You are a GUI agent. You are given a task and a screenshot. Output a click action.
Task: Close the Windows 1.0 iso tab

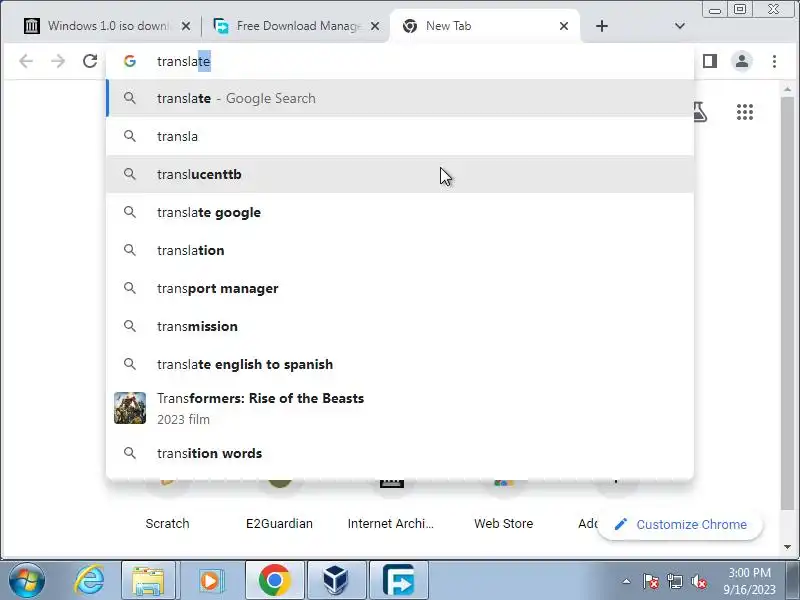click(x=186, y=26)
